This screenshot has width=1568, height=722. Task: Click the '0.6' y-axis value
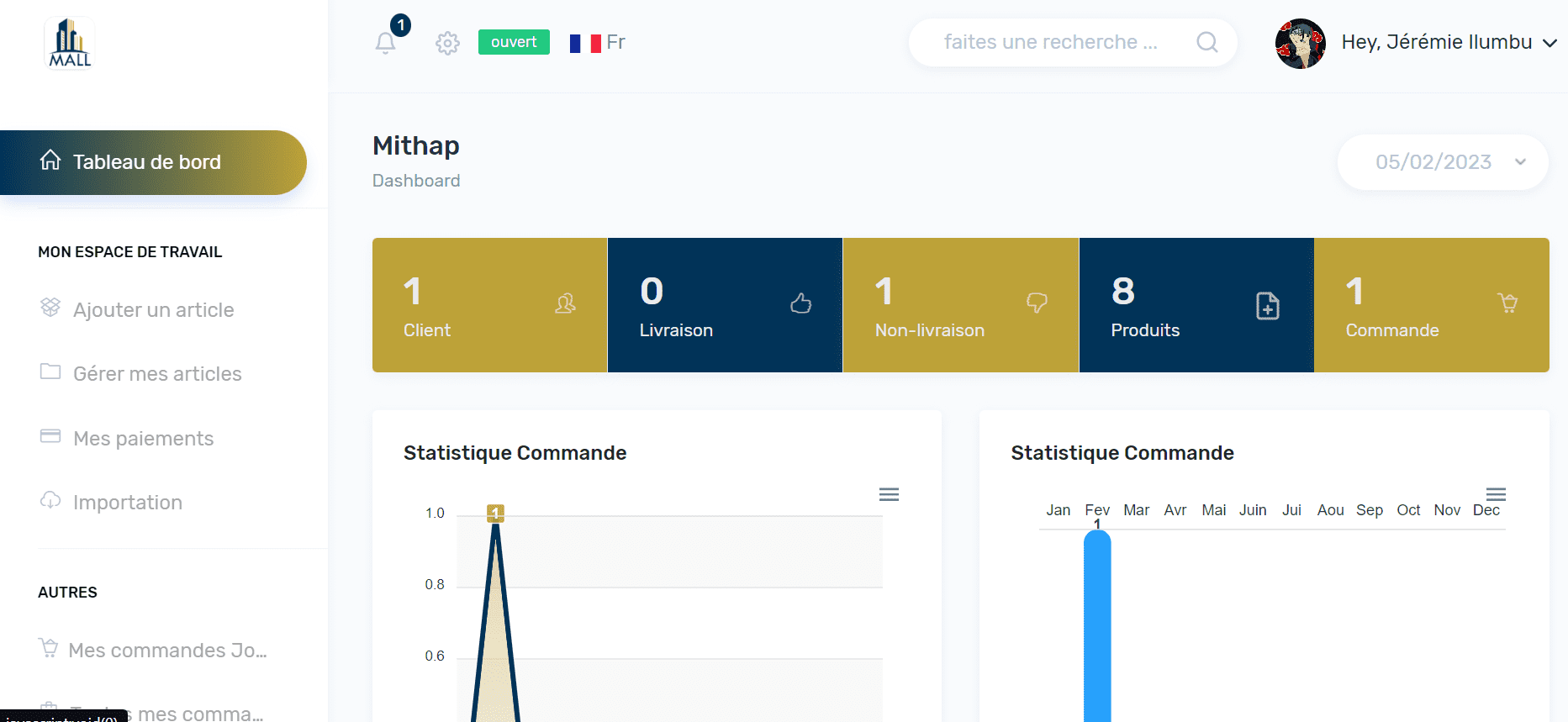point(435,656)
